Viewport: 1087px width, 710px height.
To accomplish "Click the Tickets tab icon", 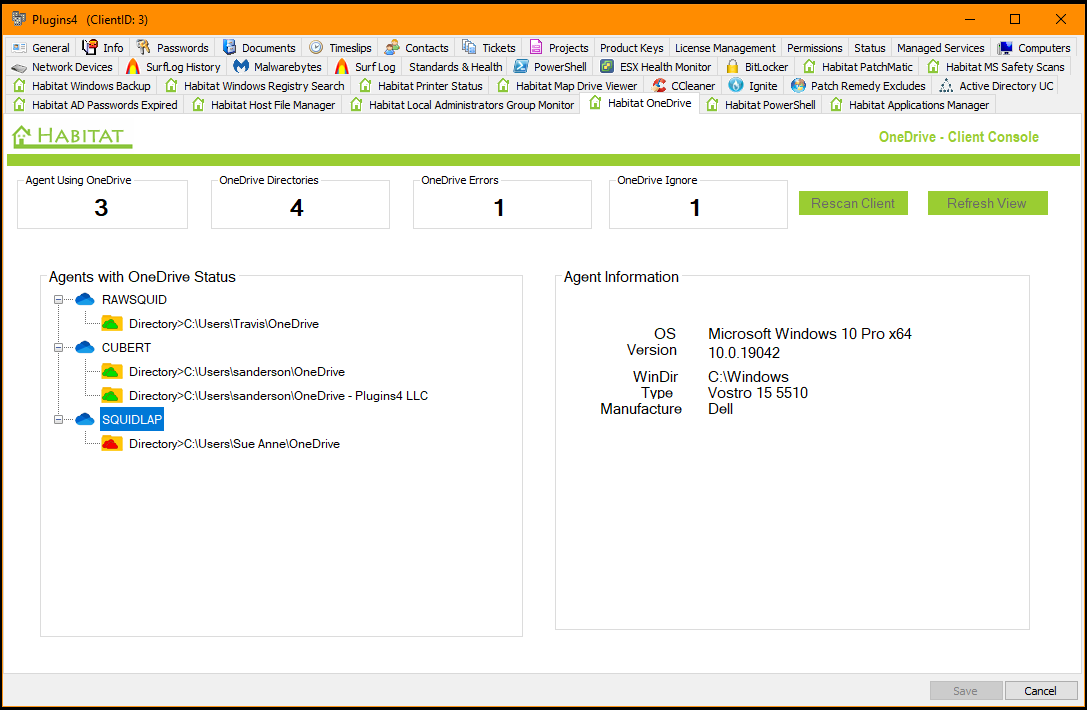I will pyautogui.click(x=469, y=47).
